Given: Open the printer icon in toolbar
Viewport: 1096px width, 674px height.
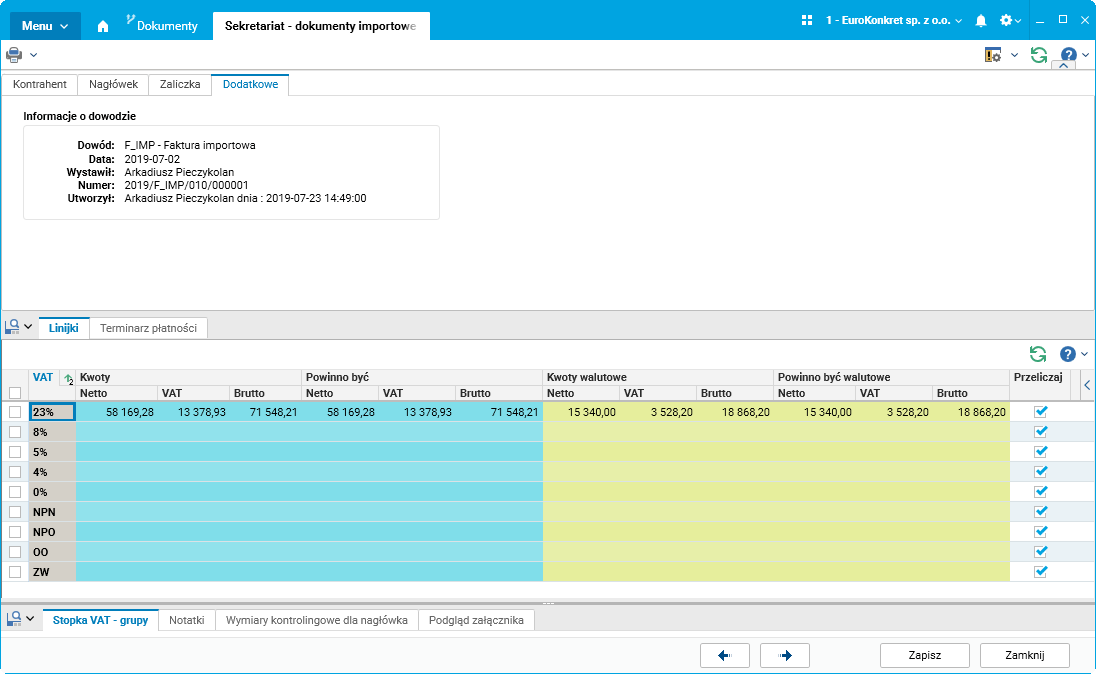Looking at the screenshot, I should click(14, 54).
